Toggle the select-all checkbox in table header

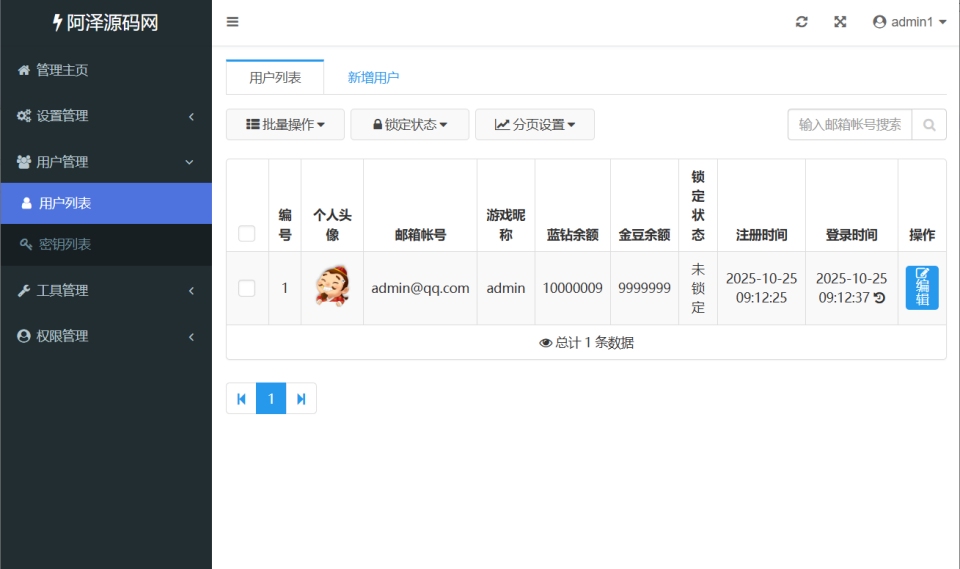click(x=247, y=234)
